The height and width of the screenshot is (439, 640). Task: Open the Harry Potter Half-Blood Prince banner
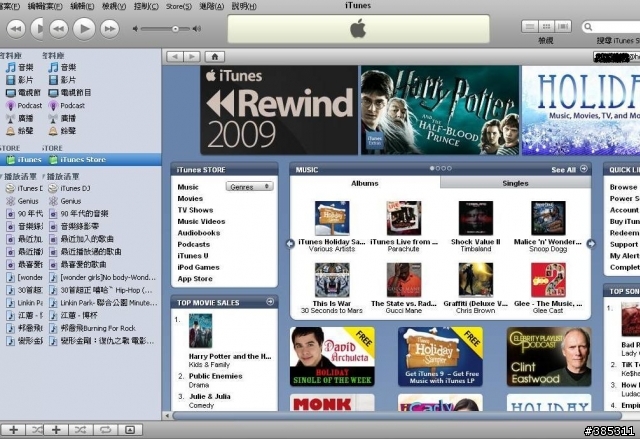coord(440,110)
